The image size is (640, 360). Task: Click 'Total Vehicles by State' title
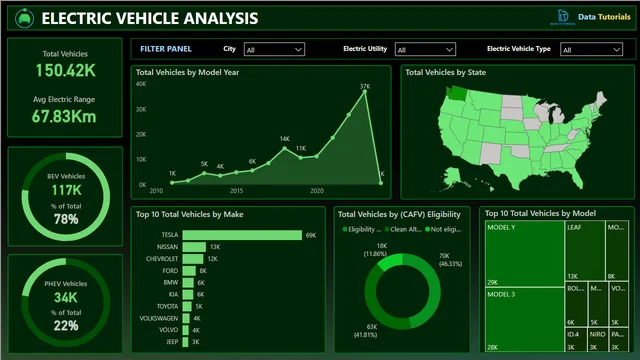point(445,72)
